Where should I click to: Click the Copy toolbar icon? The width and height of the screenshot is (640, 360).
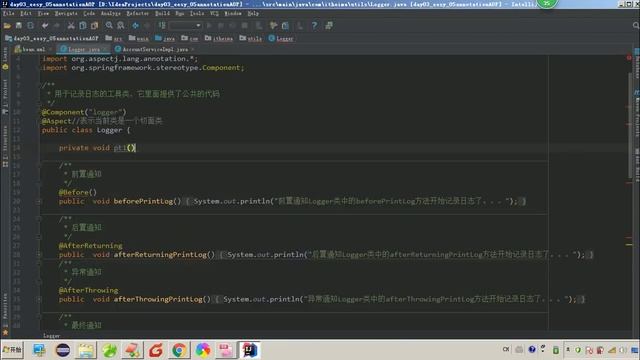pos(83,25)
